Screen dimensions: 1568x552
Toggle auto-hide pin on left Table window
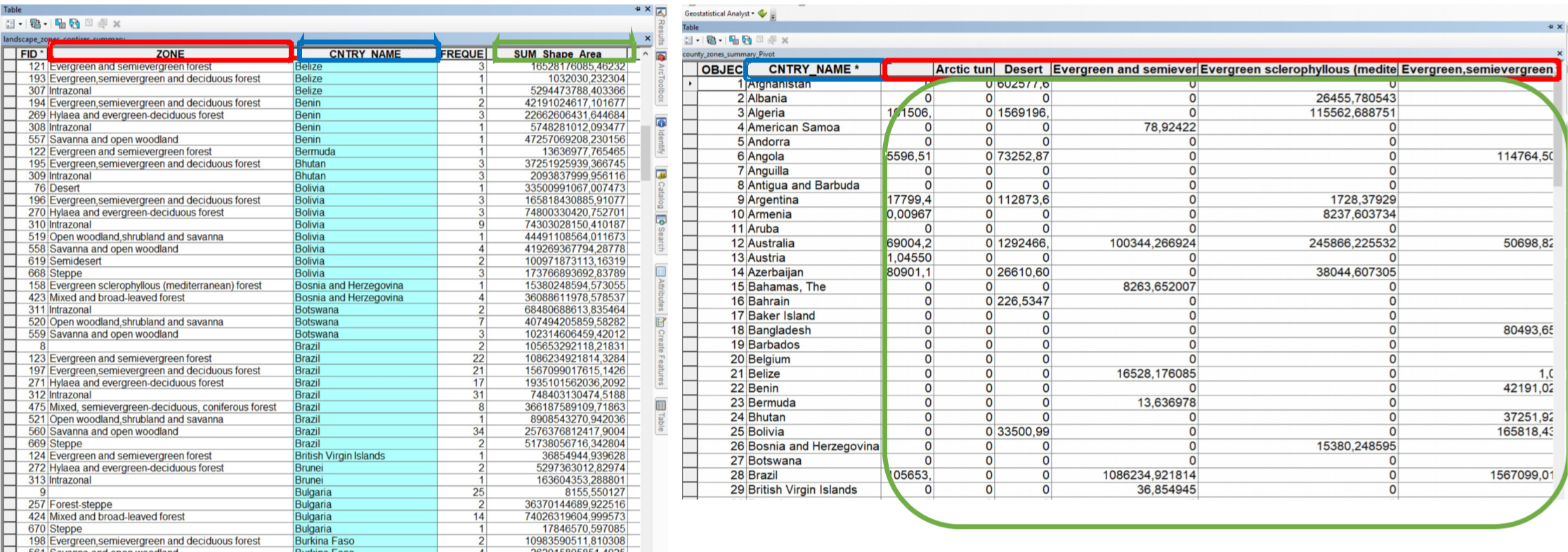pyautogui.click(x=638, y=9)
